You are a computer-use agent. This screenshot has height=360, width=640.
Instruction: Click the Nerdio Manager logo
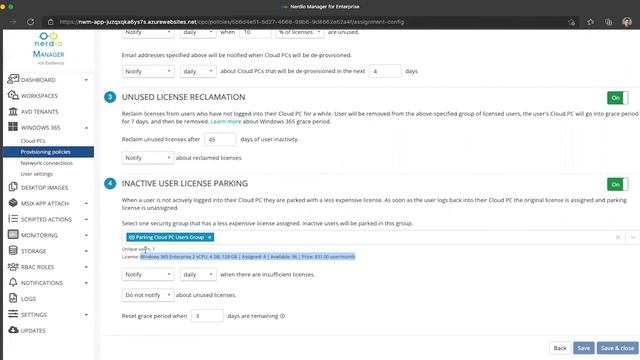(x=49, y=48)
